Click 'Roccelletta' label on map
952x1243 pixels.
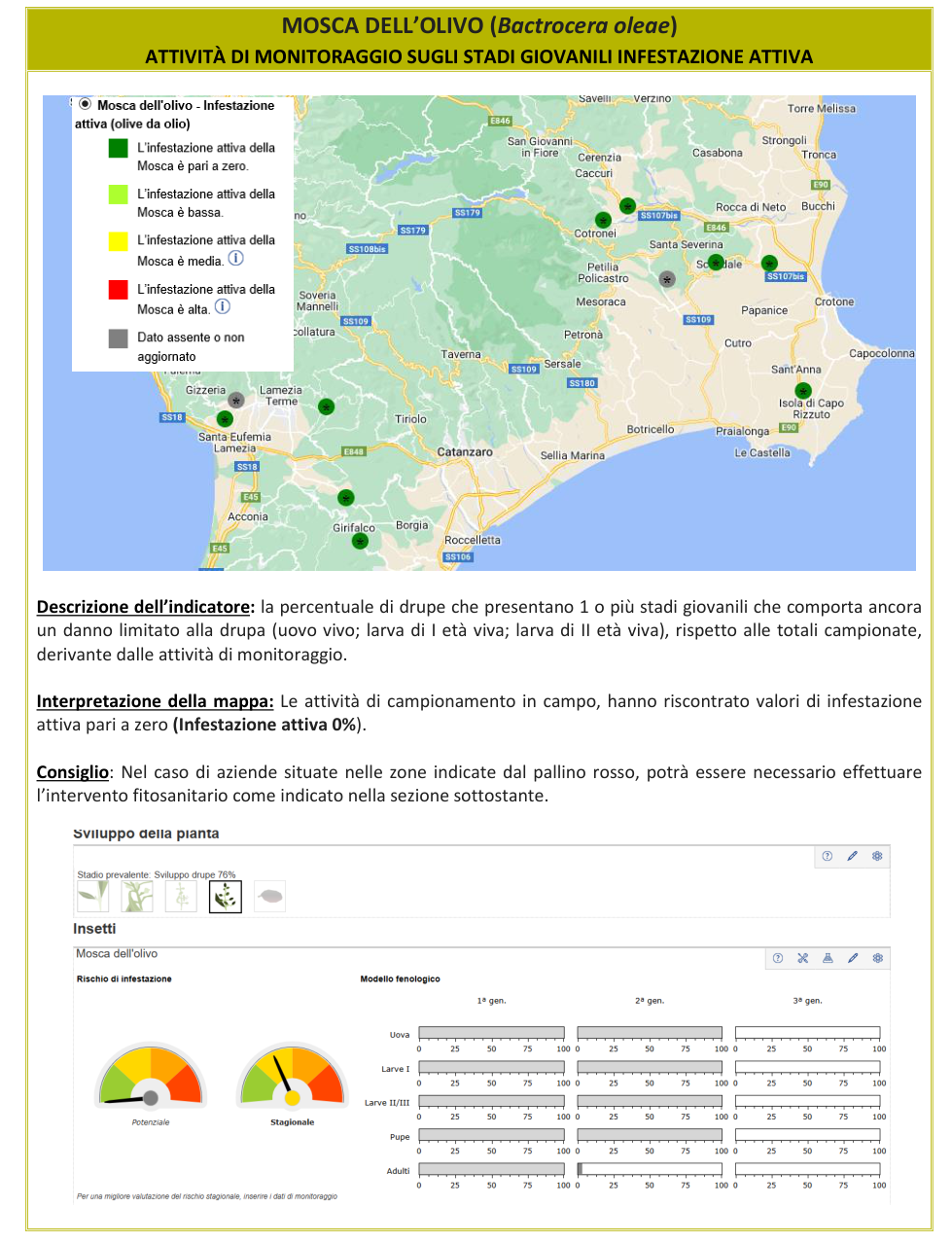473,540
